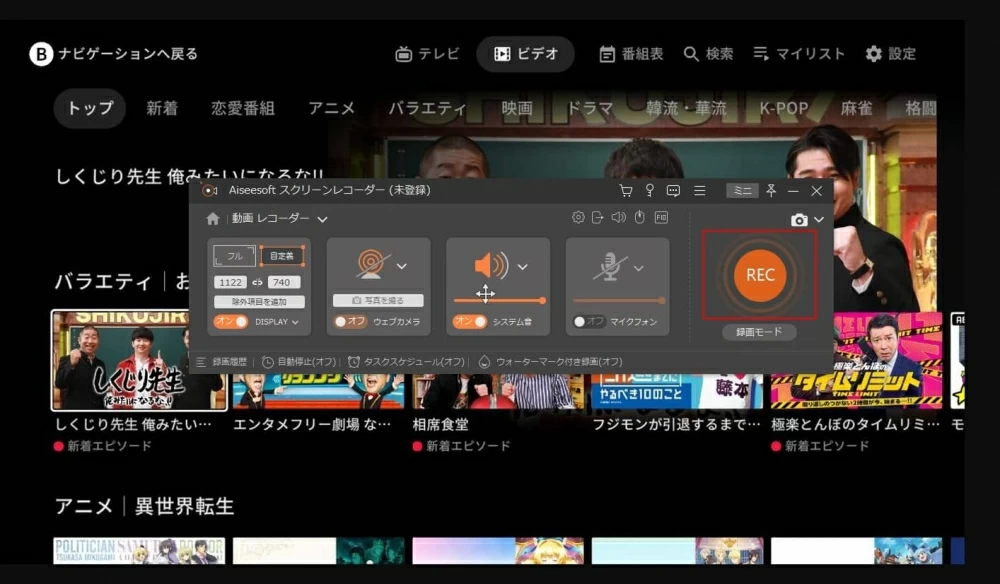
Task: Click the recording width field 1122
Action: click(232, 283)
